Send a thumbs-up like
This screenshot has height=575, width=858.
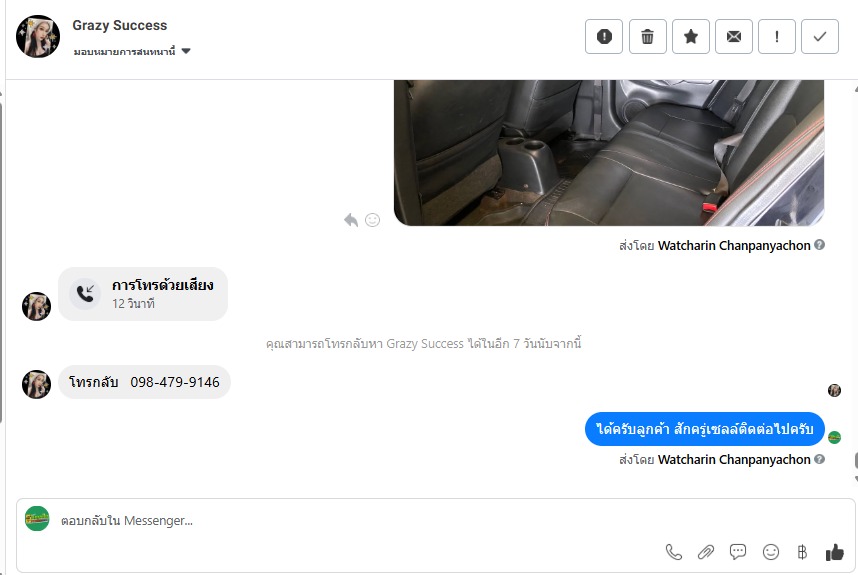tap(834, 552)
